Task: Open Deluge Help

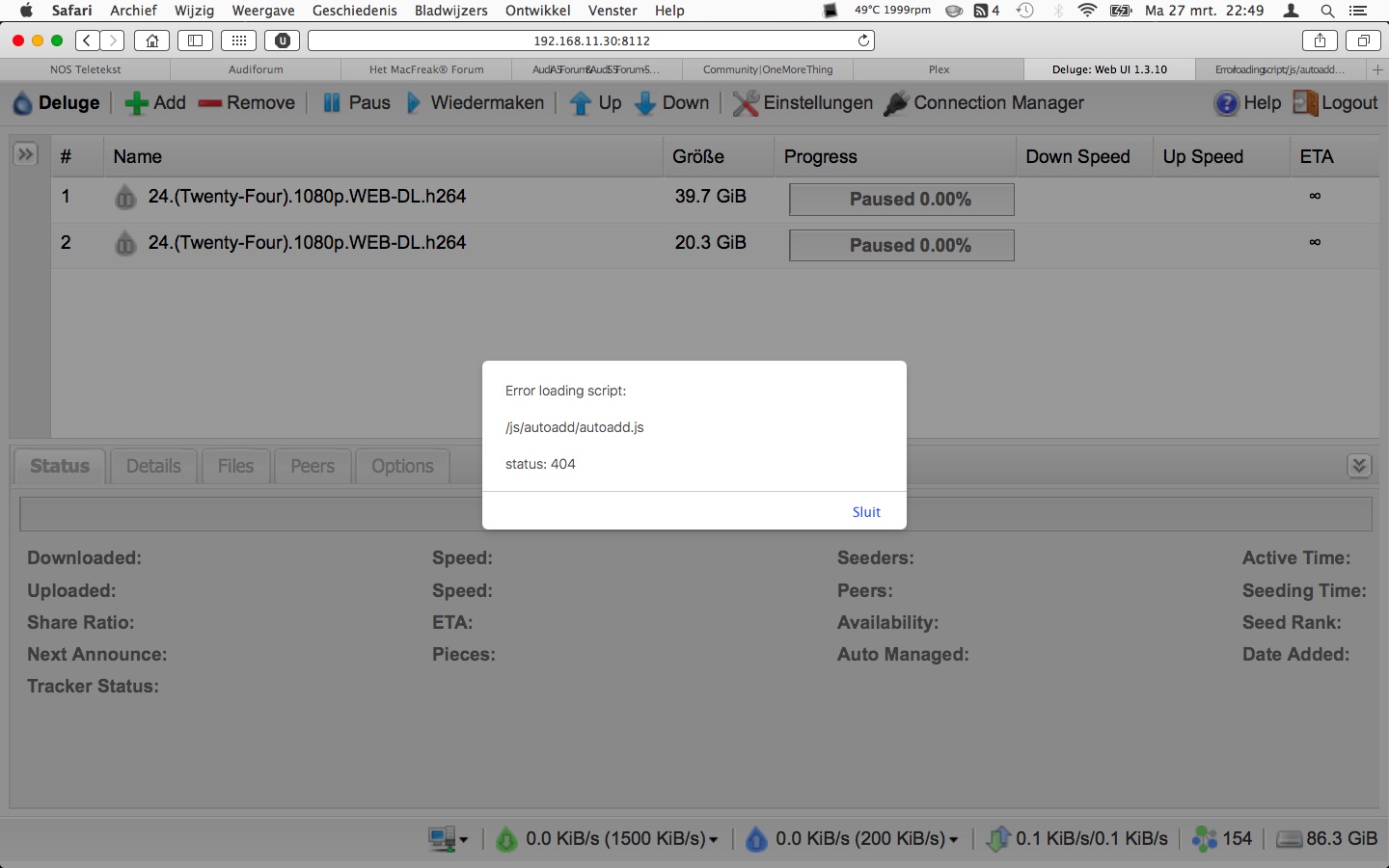Action: pyautogui.click(x=1247, y=103)
